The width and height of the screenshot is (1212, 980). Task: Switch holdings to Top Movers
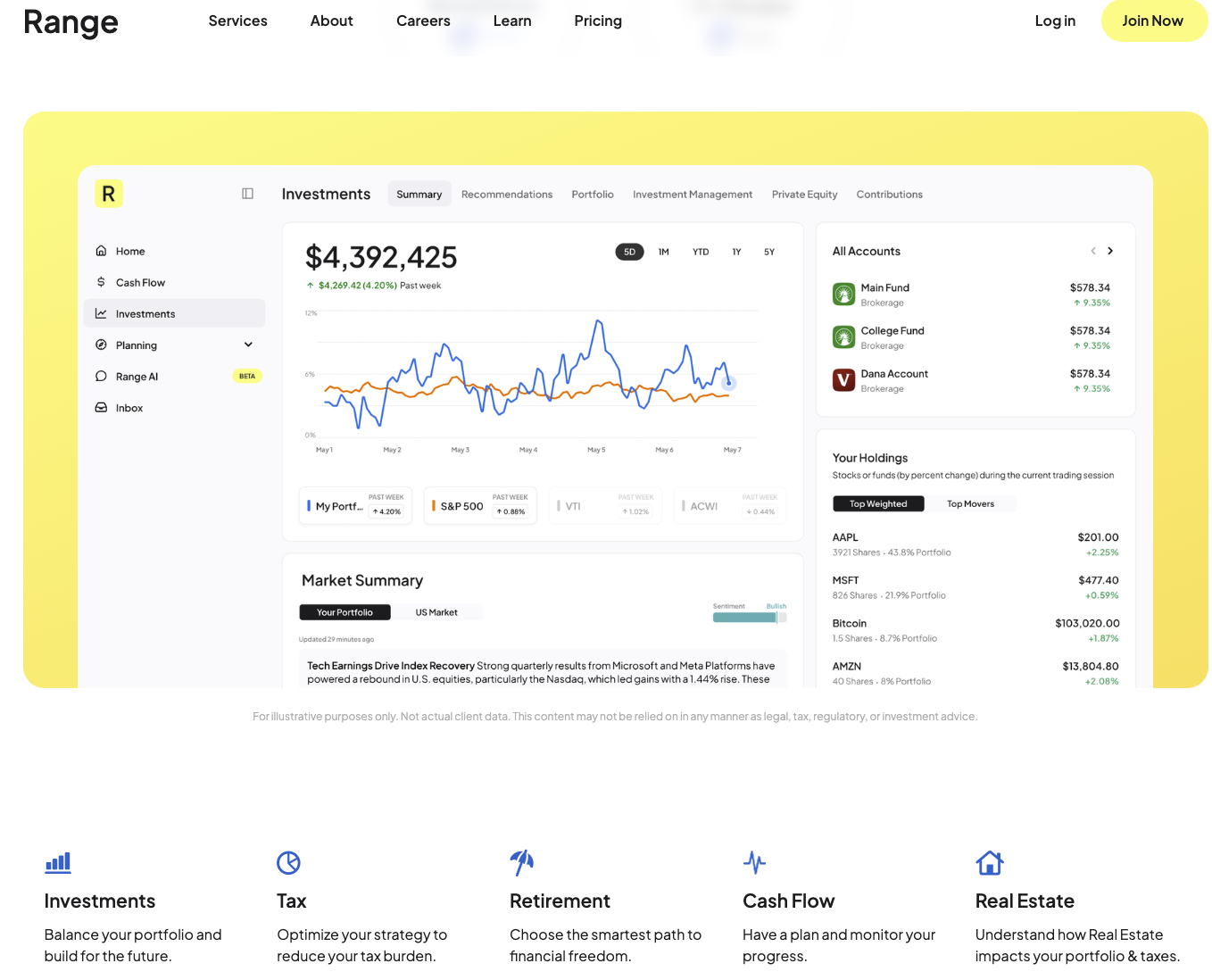point(970,504)
